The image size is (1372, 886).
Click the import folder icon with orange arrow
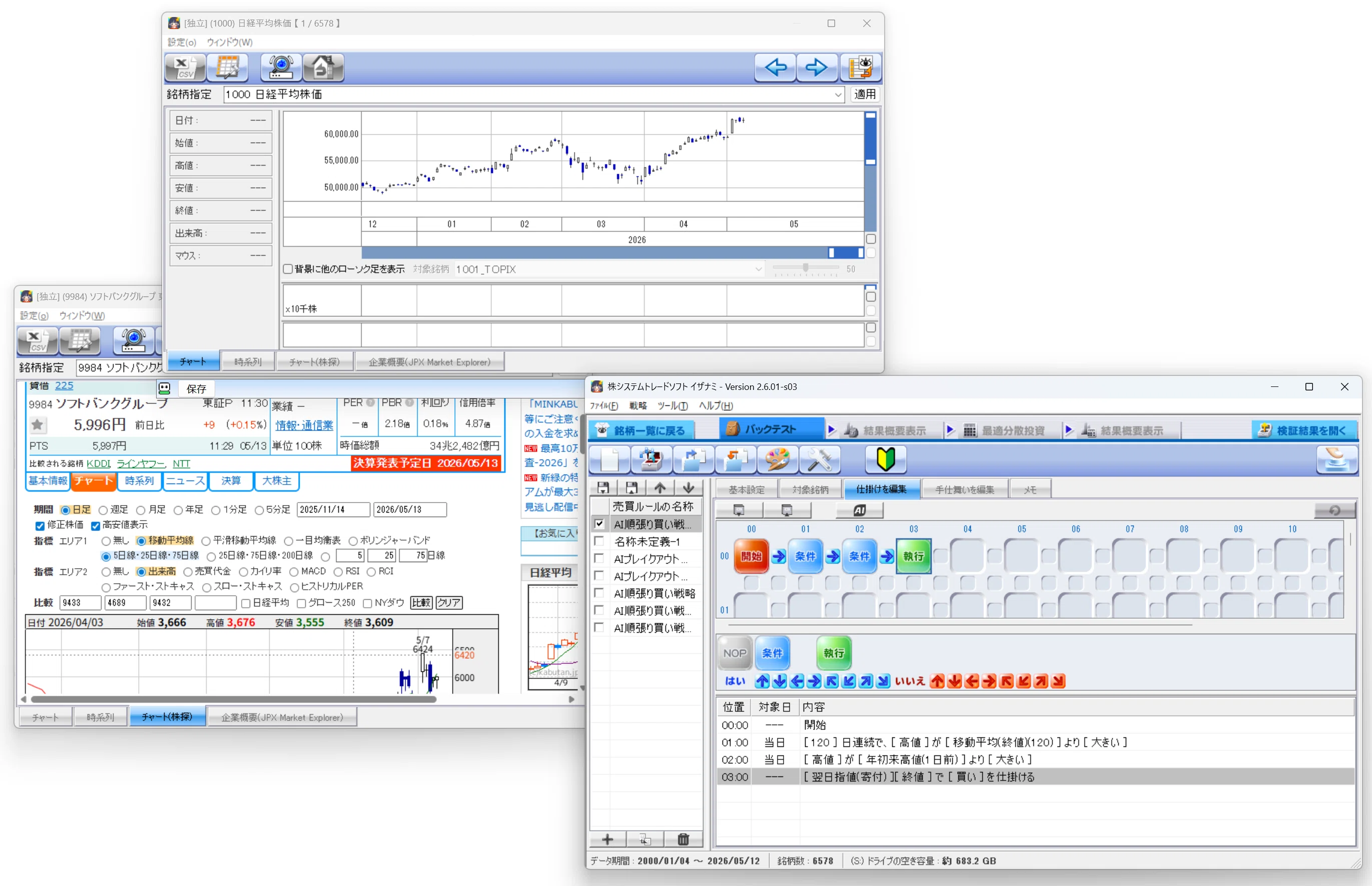[x=736, y=460]
